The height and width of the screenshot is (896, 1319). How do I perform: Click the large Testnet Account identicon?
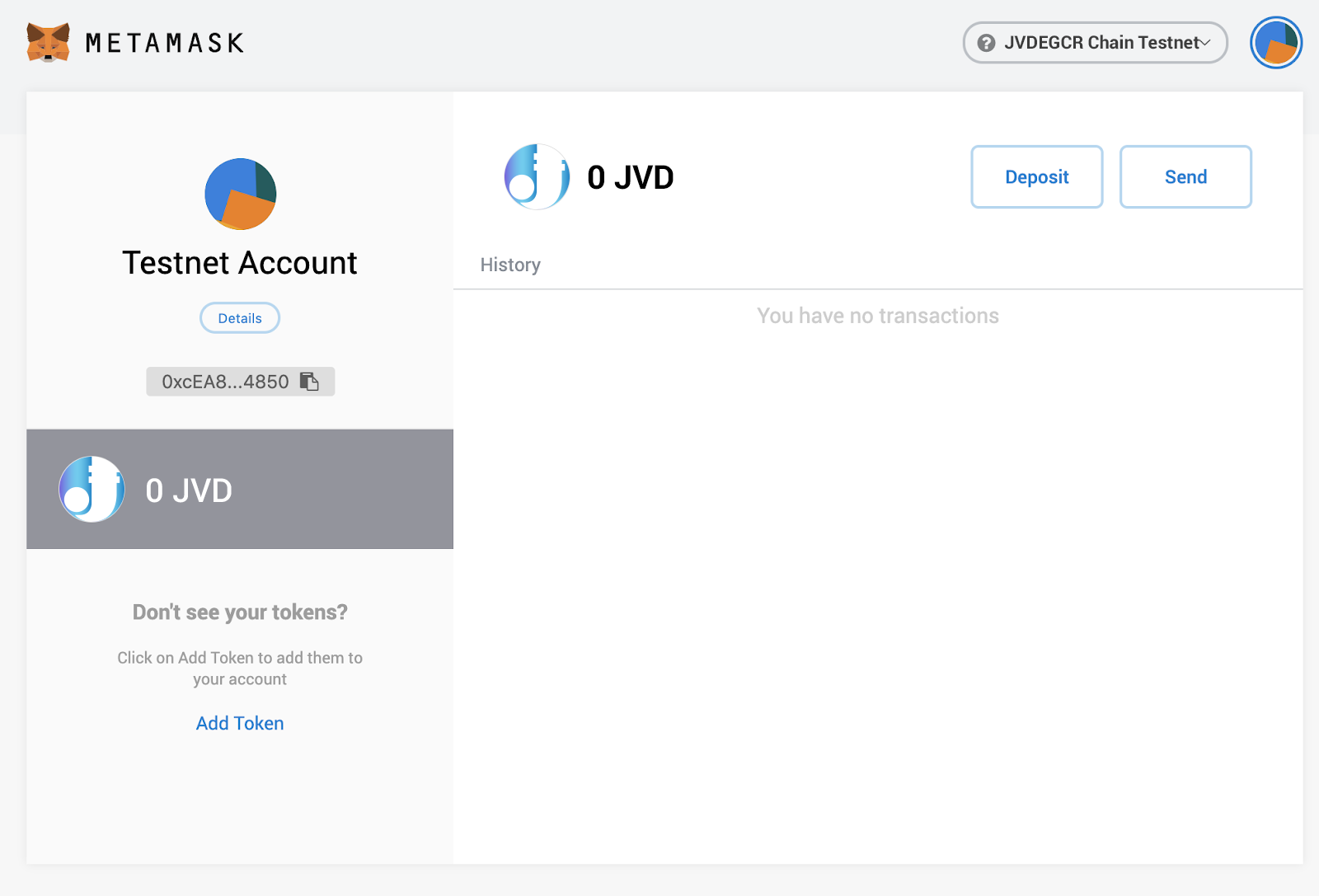[x=240, y=194]
